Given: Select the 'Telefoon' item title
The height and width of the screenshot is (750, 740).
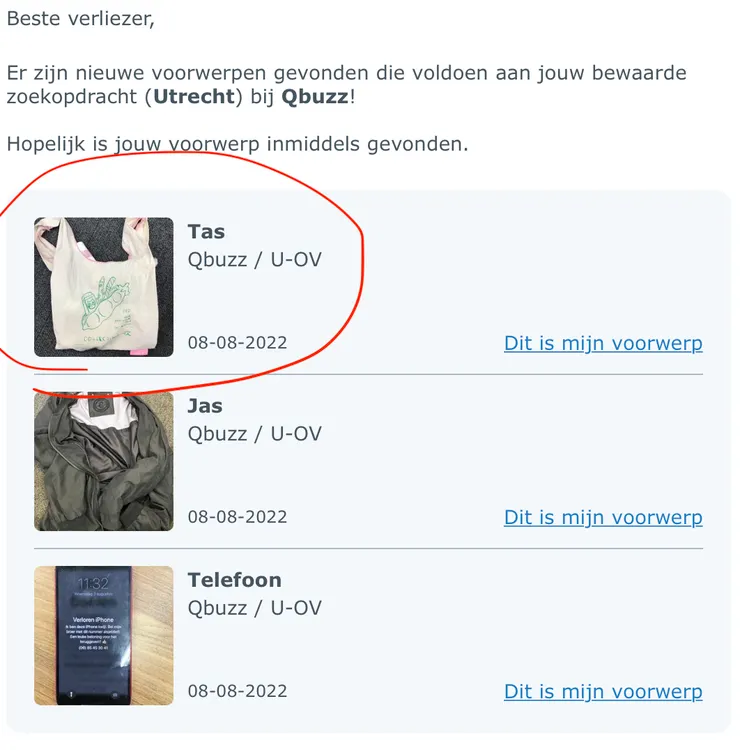Looking at the screenshot, I should pyautogui.click(x=234, y=580).
